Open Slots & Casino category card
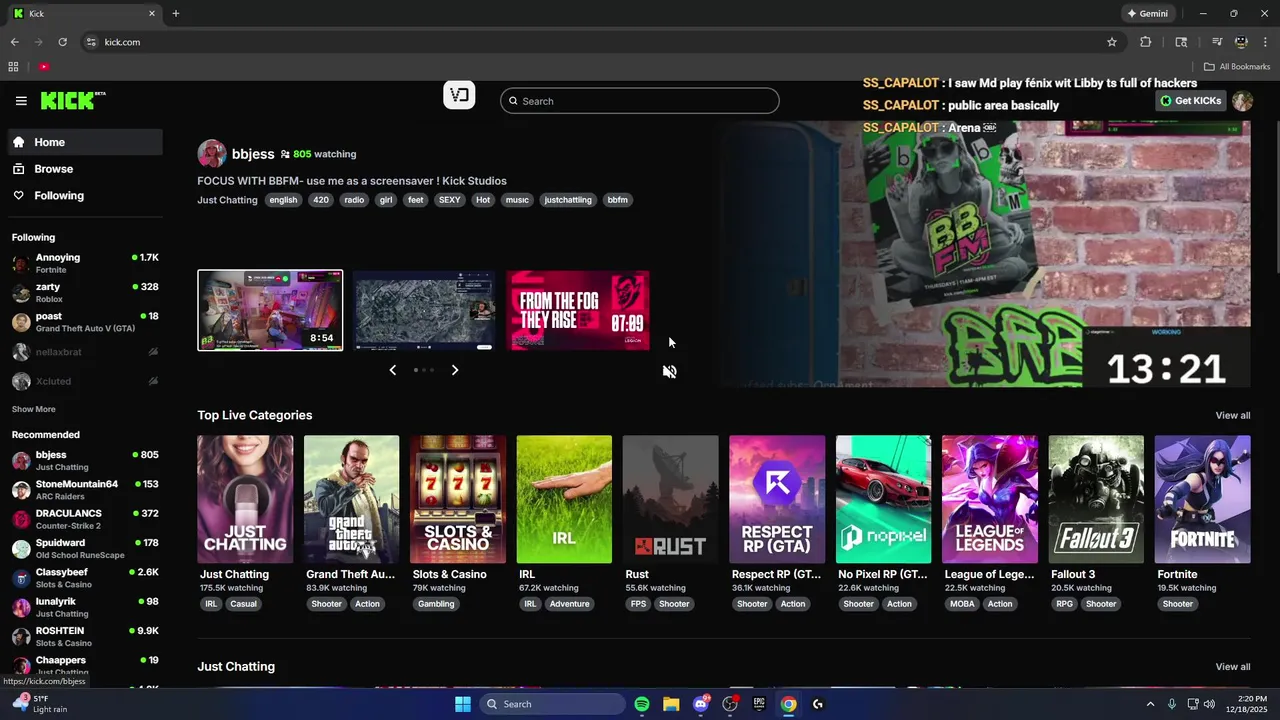 tap(458, 499)
